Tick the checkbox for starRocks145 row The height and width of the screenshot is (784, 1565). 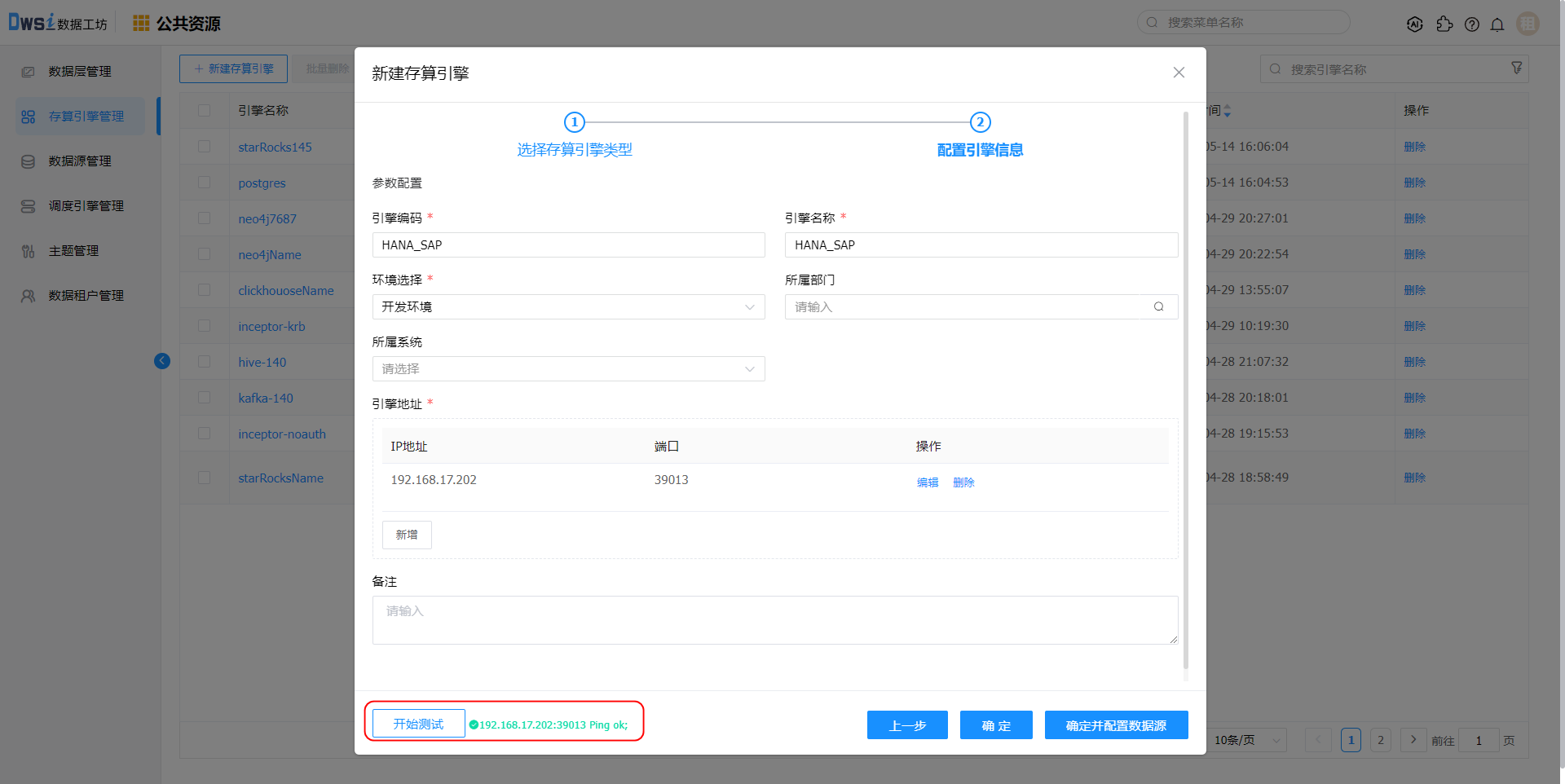(204, 147)
